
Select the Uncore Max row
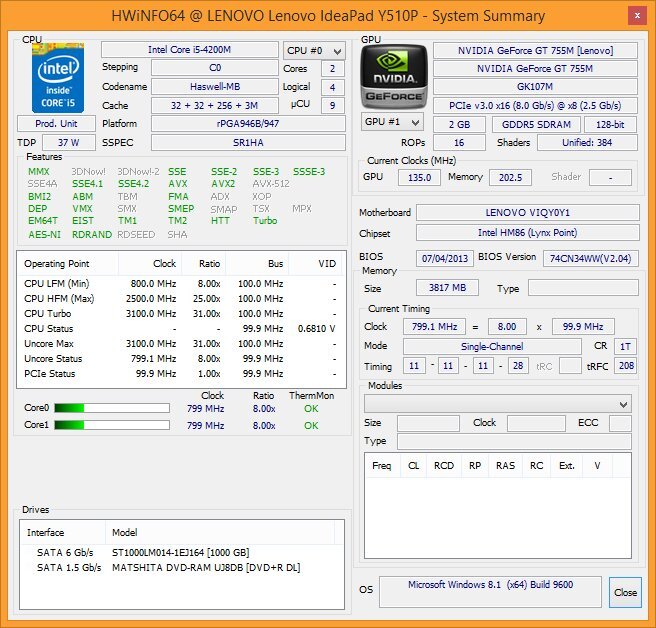(181, 344)
